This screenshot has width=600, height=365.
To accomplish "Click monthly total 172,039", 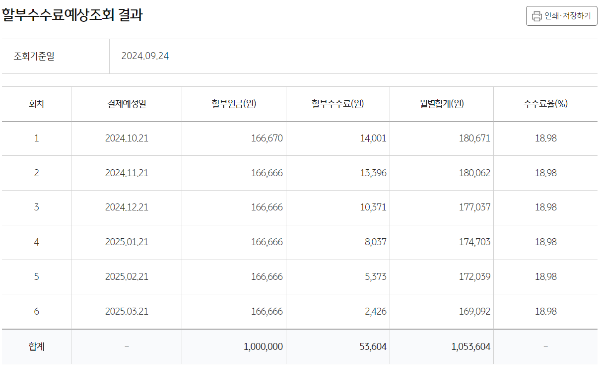I will point(475,277).
